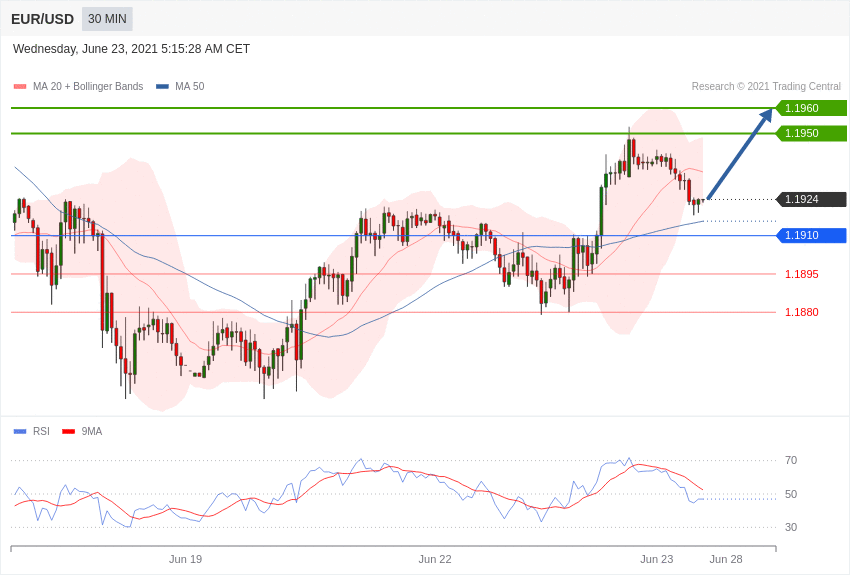Click the 9MA red legend swatch
The width and height of the screenshot is (850, 576).
coord(68,431)
